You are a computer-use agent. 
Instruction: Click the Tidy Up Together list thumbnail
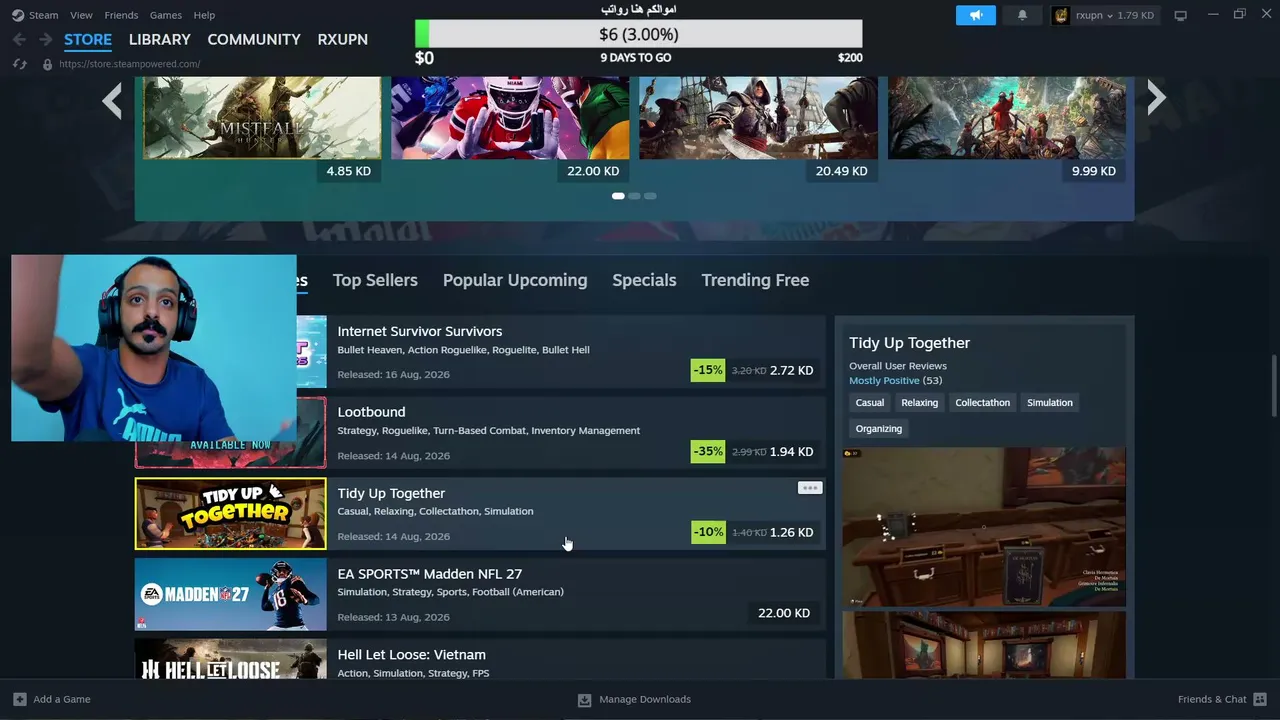230,514
